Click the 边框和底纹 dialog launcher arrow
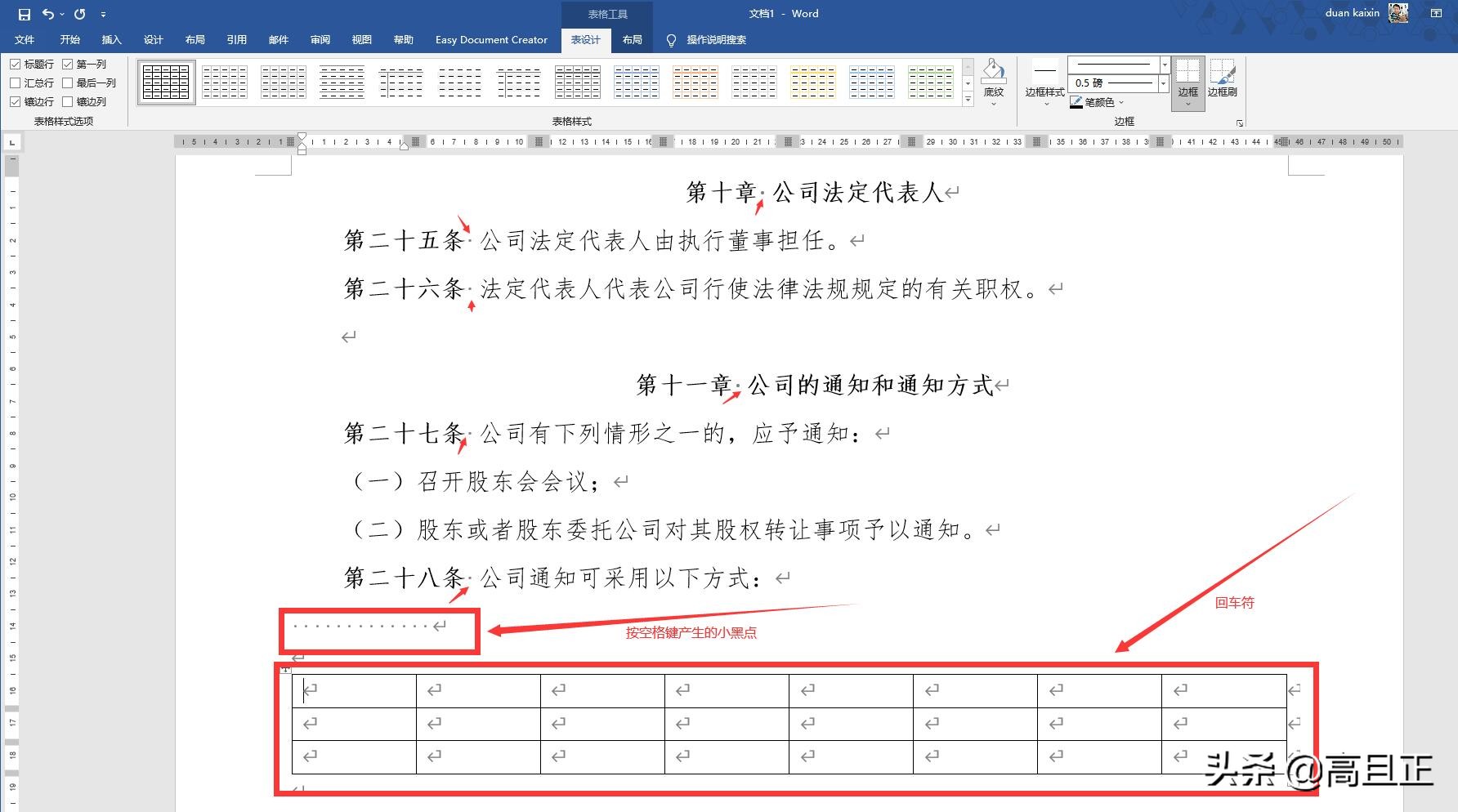 pos(1239,123)
